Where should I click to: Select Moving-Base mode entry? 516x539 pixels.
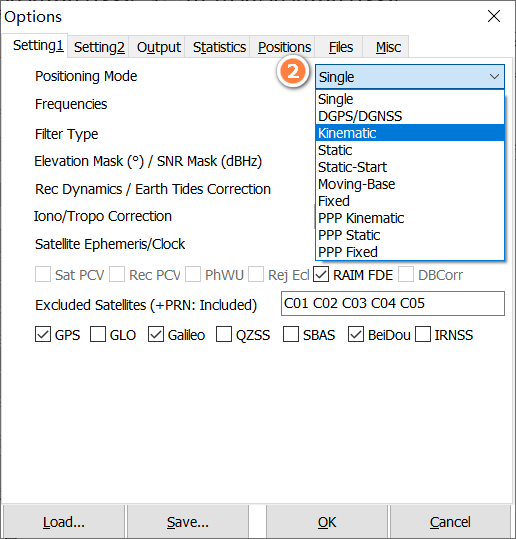tap(410, 184)
